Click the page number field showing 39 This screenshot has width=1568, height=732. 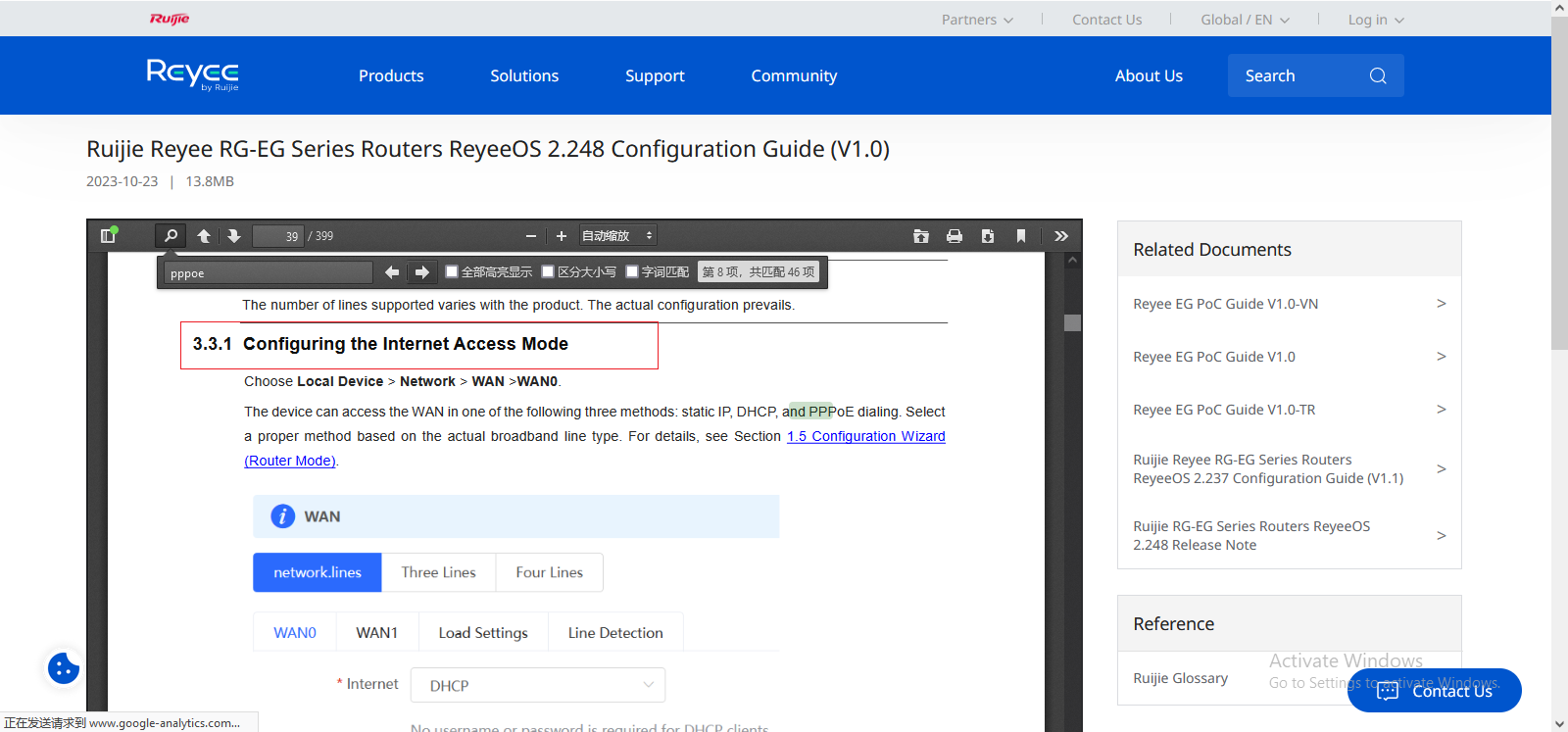(x=277, y=236)
